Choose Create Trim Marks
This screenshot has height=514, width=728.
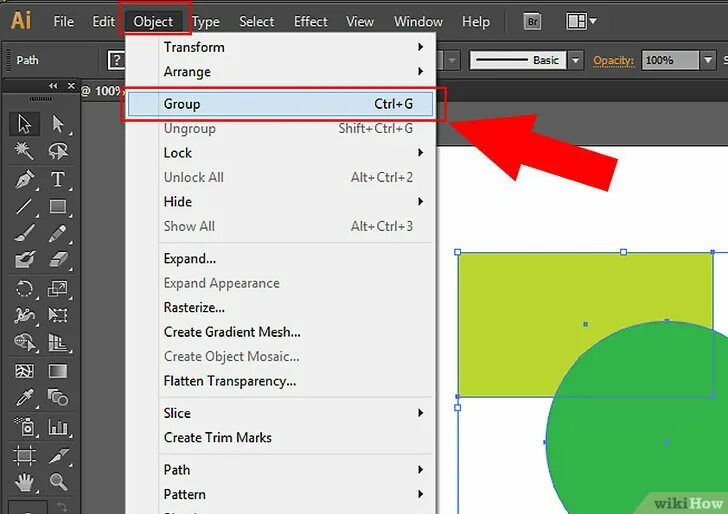[280, 437]
